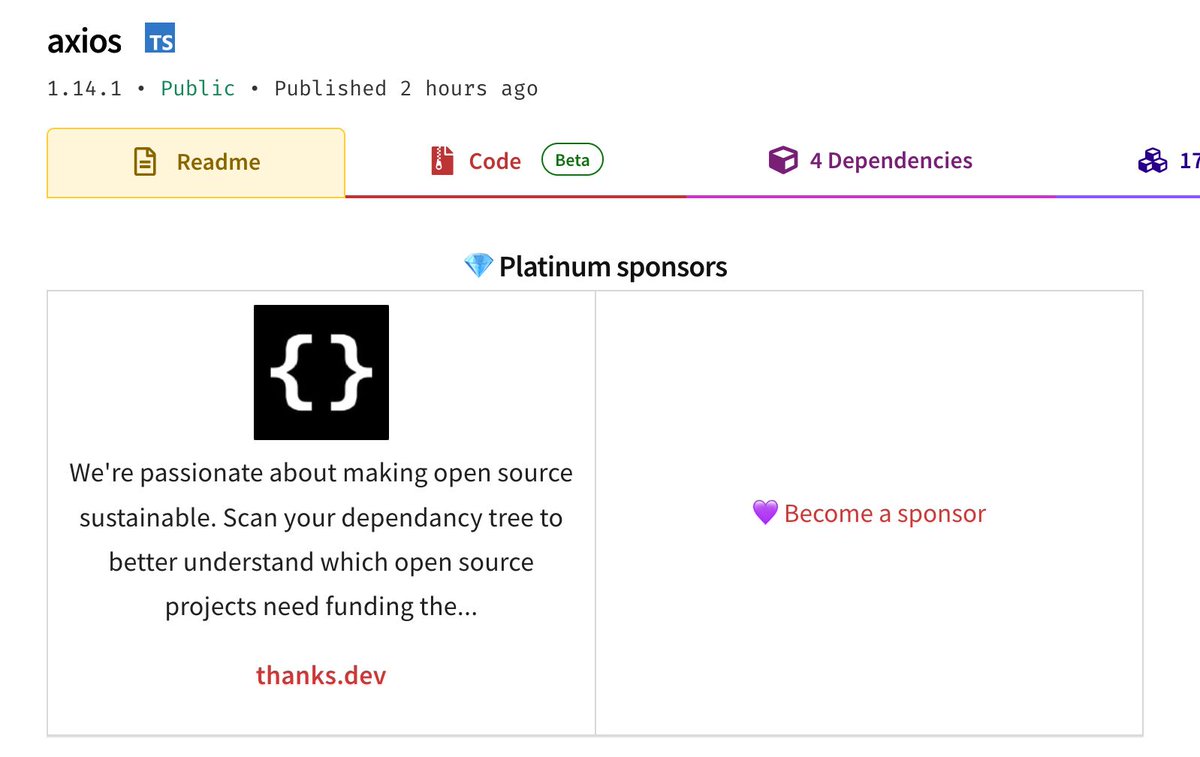Click the blue TS TypeScript badge
Viewport: 1200px width, 757px height.
tap(160, 41)
